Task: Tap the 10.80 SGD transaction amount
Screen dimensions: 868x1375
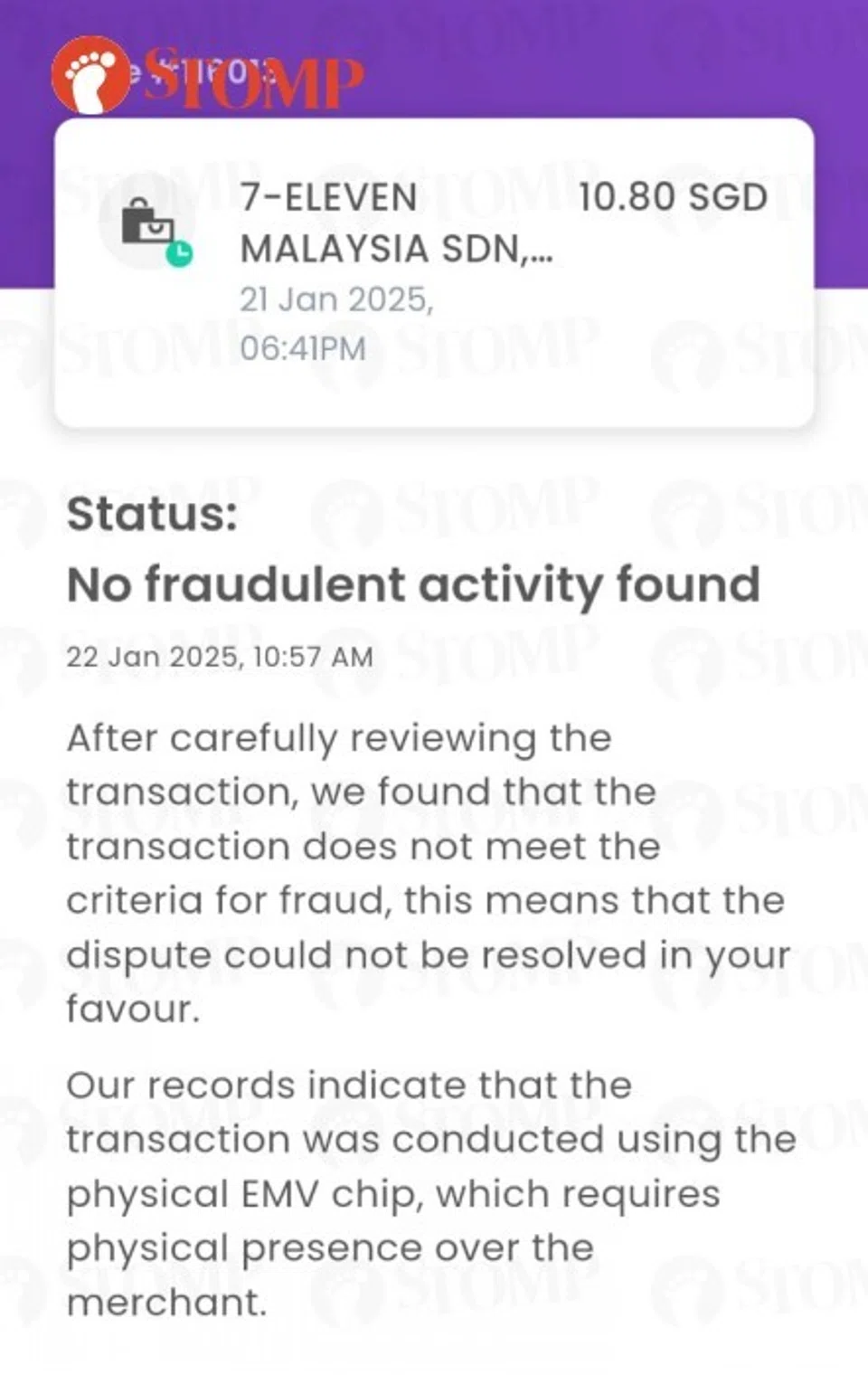Action: 673,198
